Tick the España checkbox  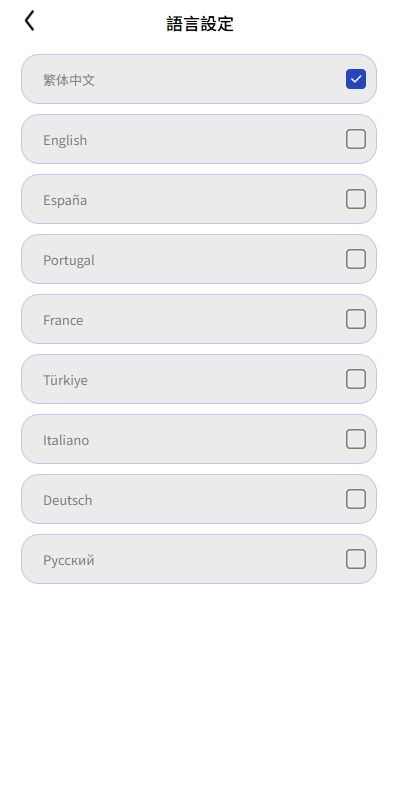point(356,199)
